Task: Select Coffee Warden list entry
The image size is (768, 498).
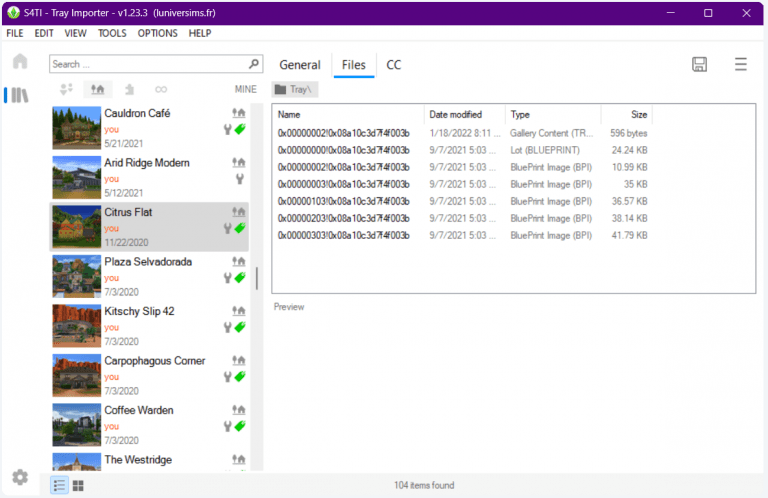Action: (149, 425)
